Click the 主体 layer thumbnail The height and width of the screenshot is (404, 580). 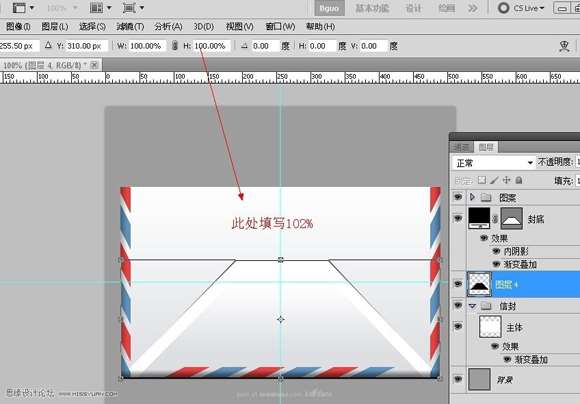pos(490,327)
